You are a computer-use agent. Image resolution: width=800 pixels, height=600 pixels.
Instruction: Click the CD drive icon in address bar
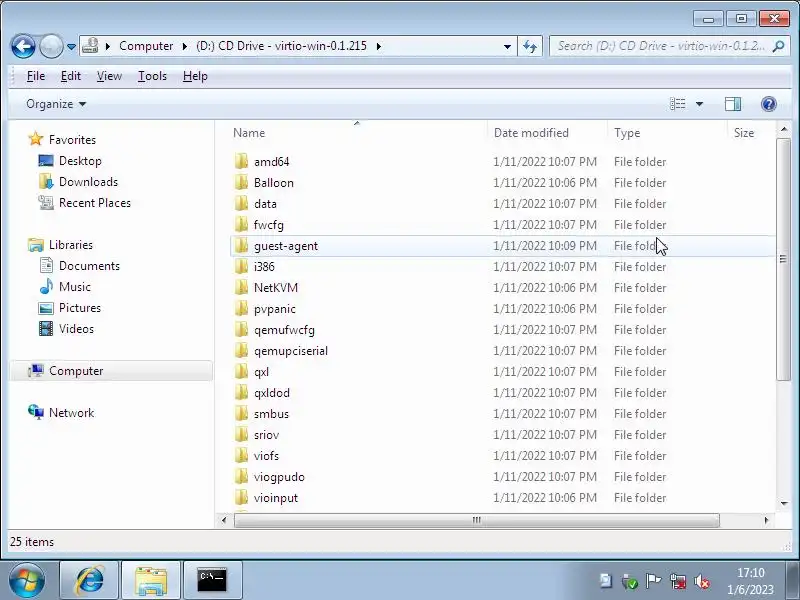(90, 46)
